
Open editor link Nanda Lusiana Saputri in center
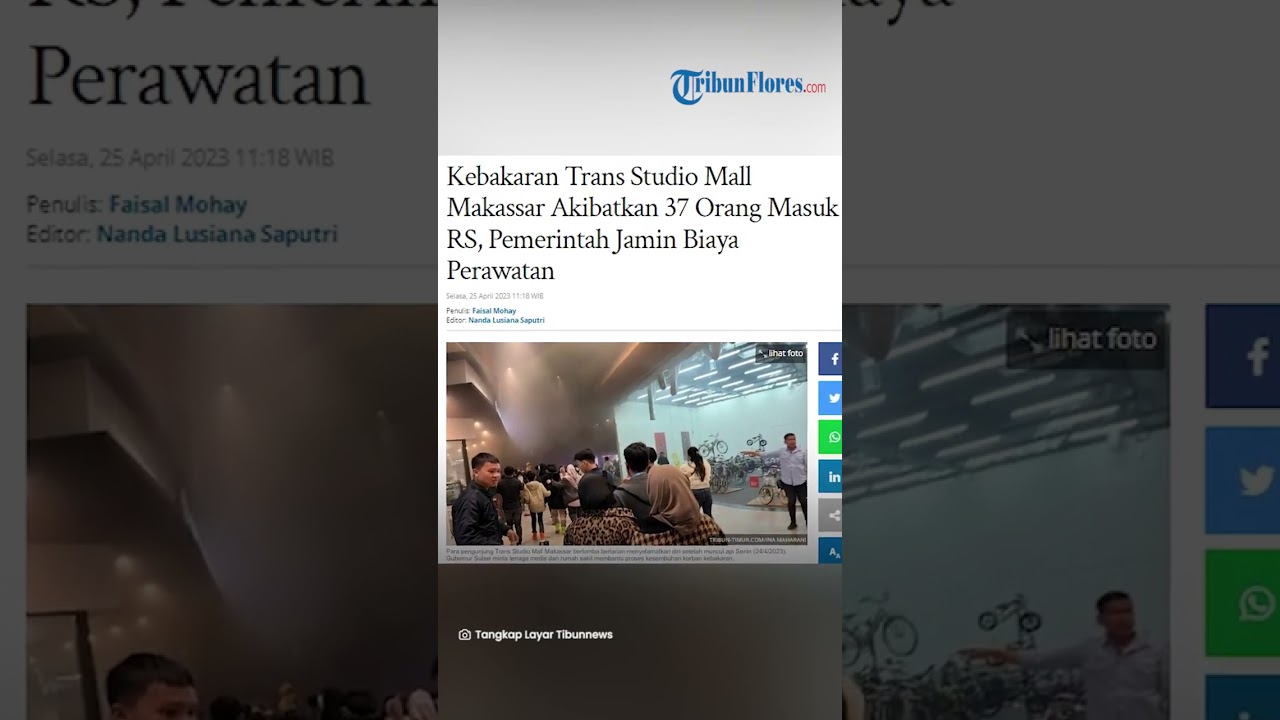click(506, 320)
